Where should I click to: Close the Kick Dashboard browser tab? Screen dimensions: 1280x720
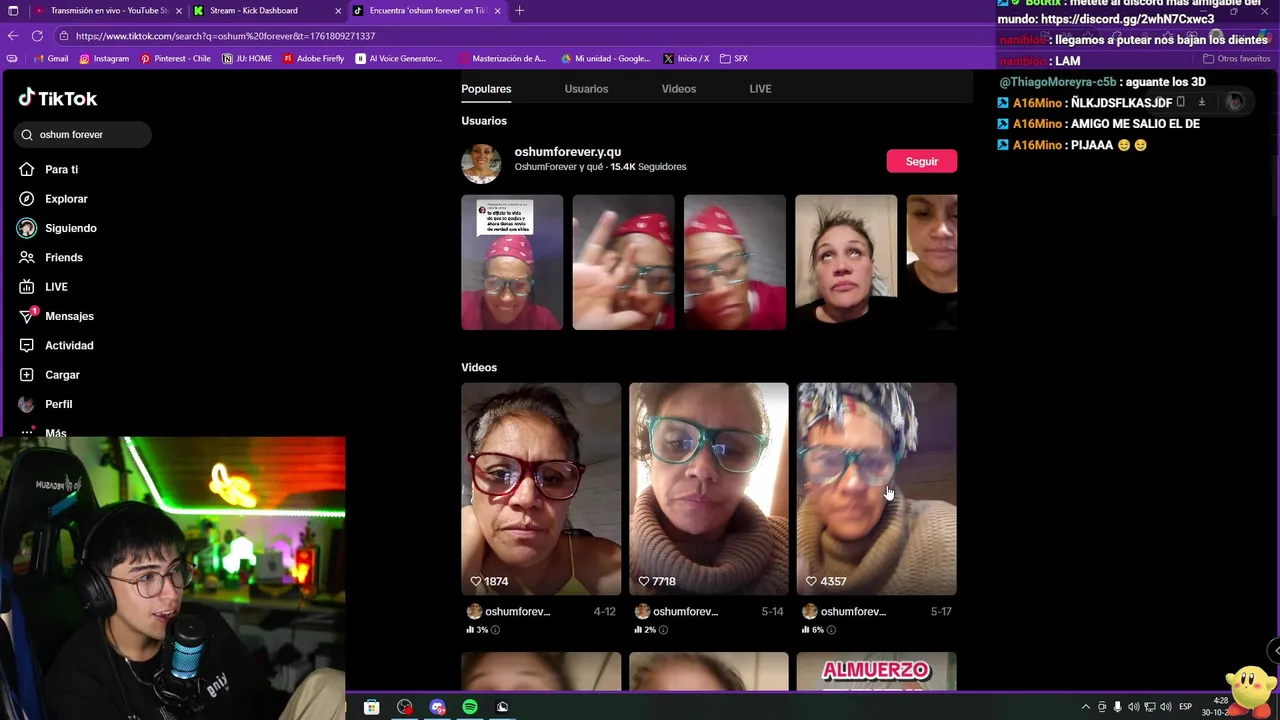(x=338, y=11)
